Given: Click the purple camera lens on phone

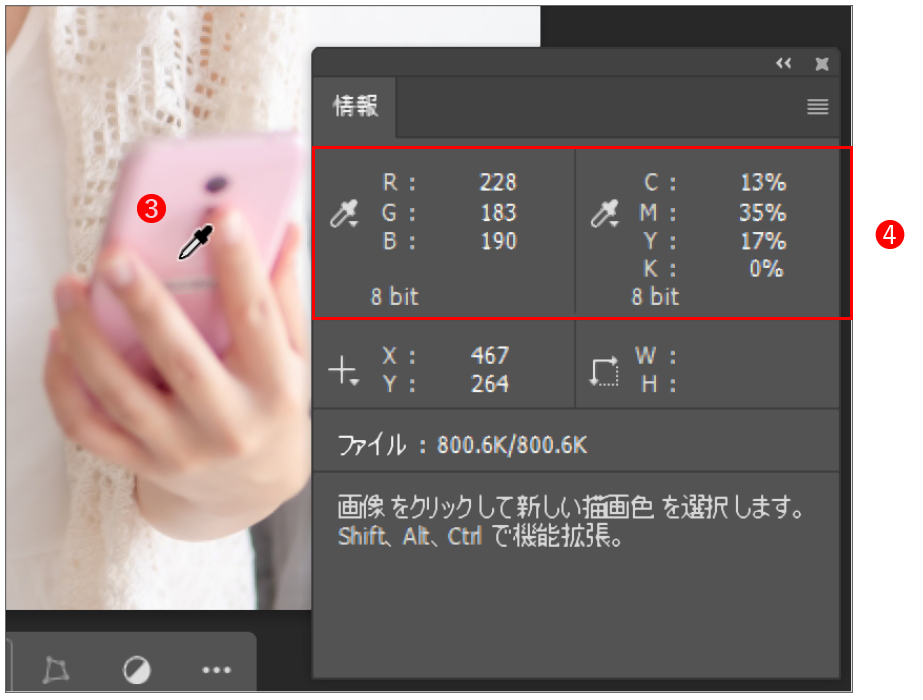Looking at the screenshot, I should point(217,185).
